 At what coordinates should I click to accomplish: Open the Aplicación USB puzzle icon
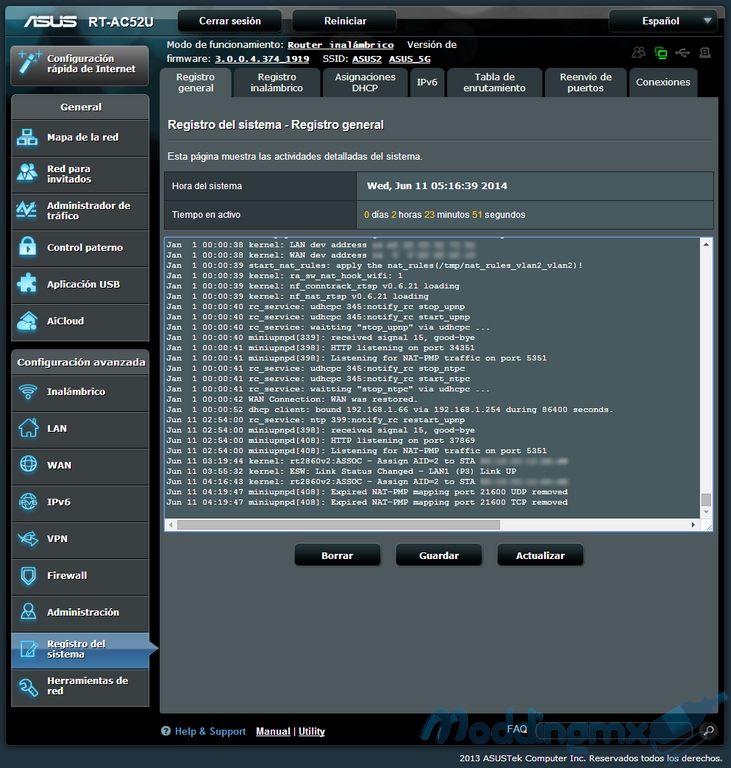[27, 283]
